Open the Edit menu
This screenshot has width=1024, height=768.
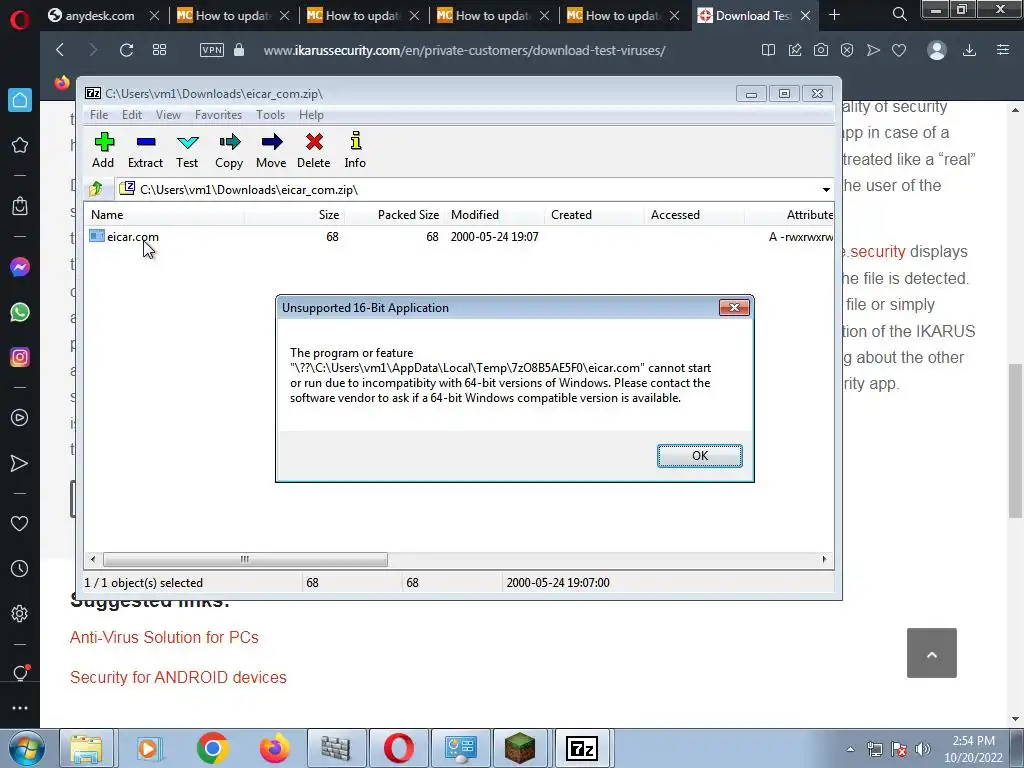132,115
